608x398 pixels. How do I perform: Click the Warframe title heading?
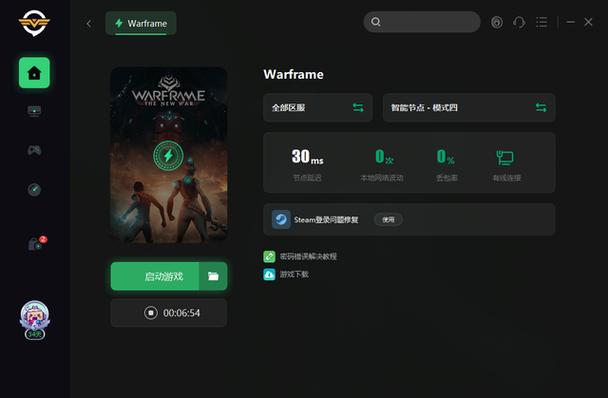point(294,74)
